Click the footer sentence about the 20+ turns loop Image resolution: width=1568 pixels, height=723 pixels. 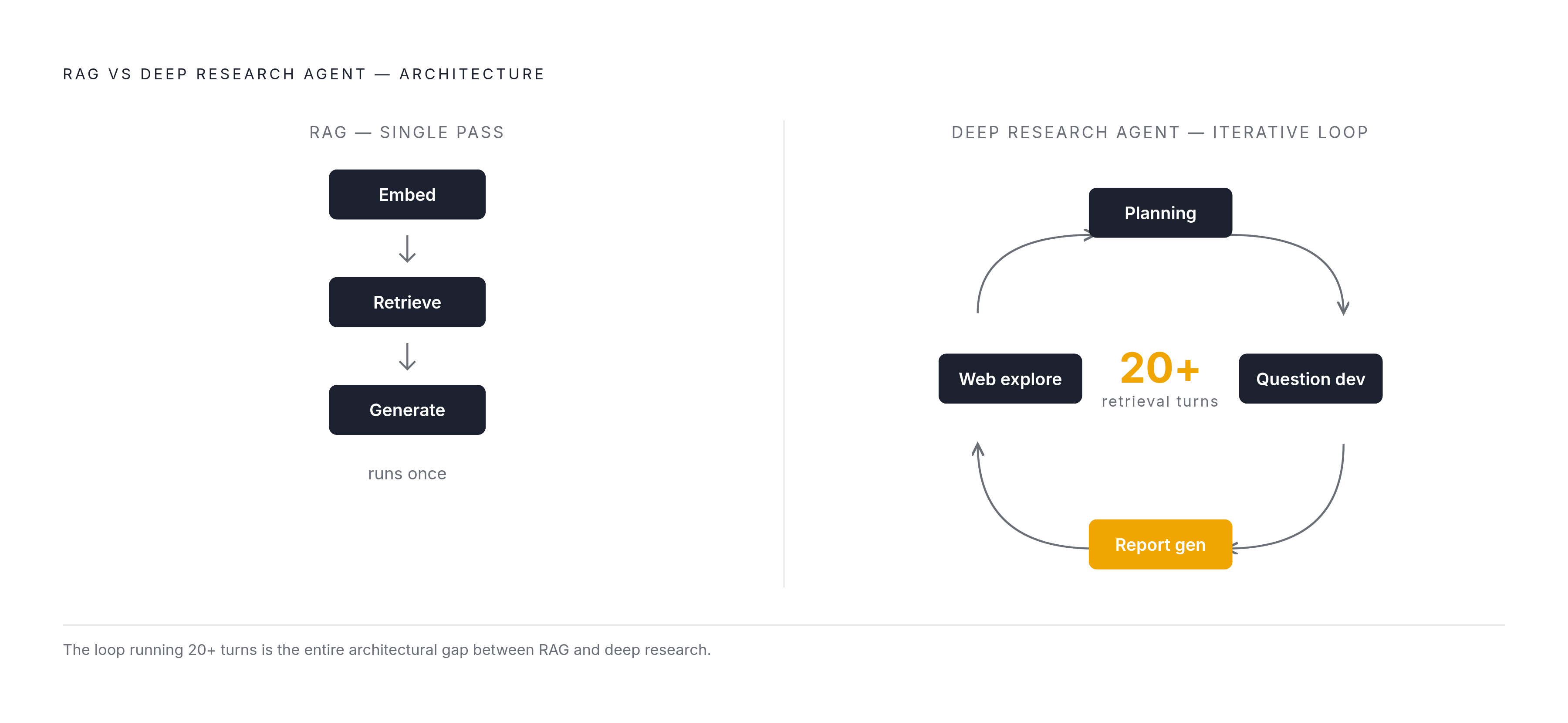coord(387,650)
